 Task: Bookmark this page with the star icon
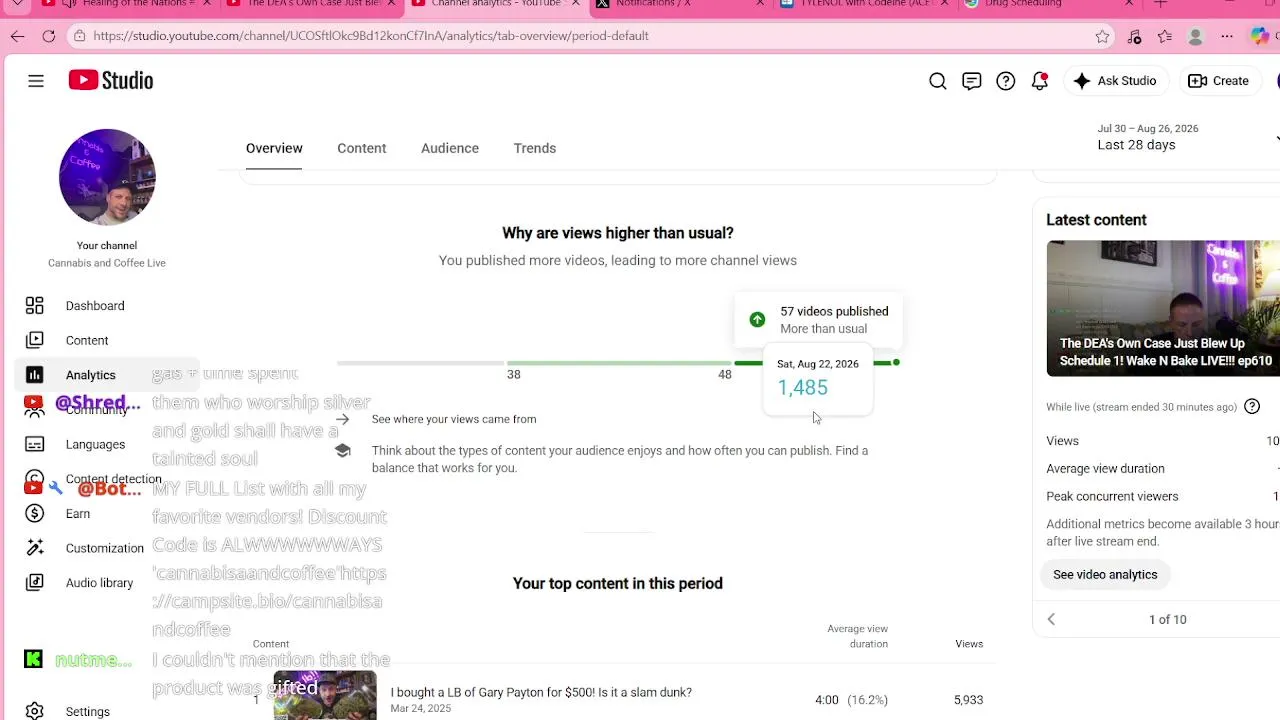(1102, 36)
